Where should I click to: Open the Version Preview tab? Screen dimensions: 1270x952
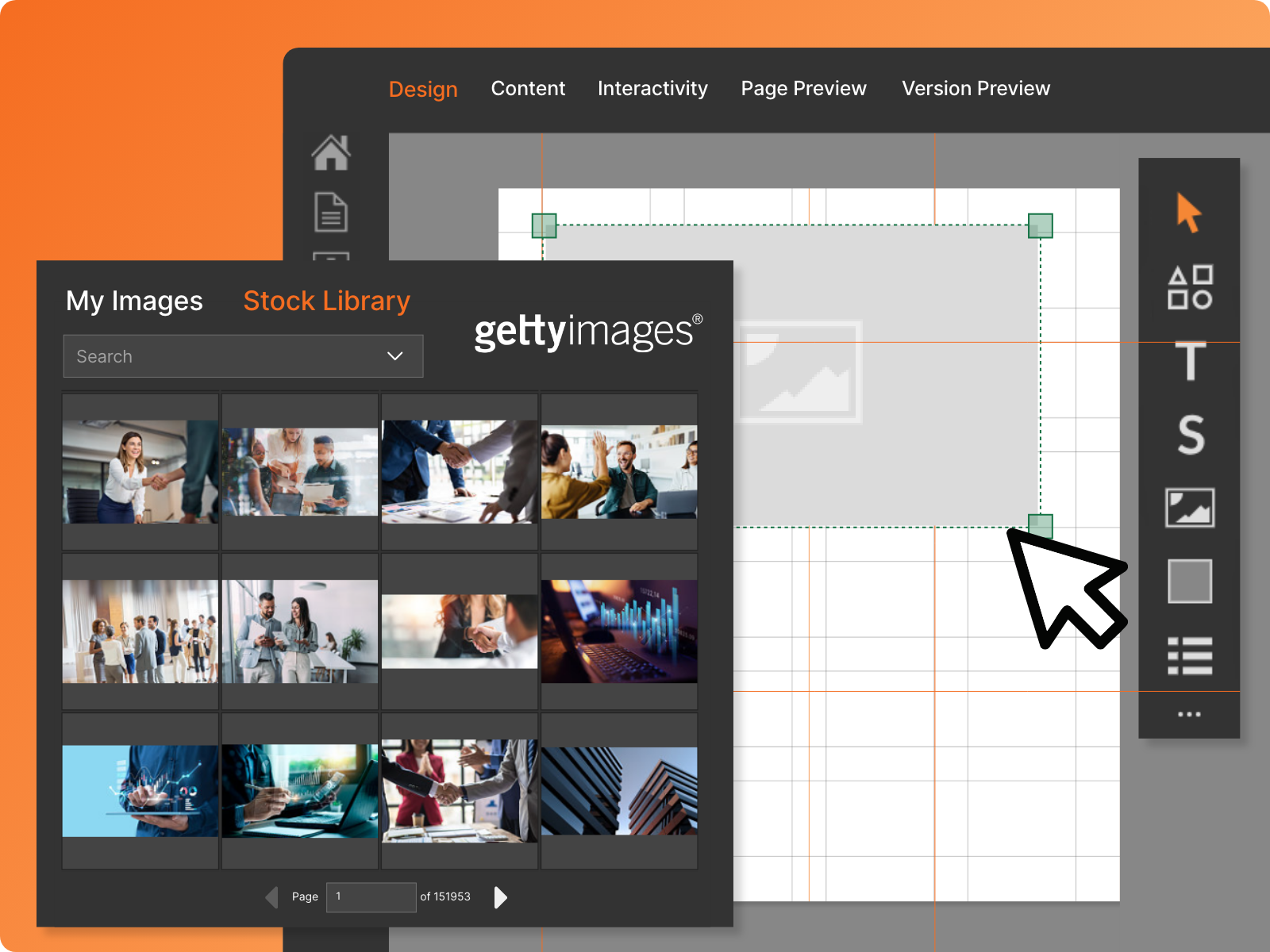click(x=976, y=88)
